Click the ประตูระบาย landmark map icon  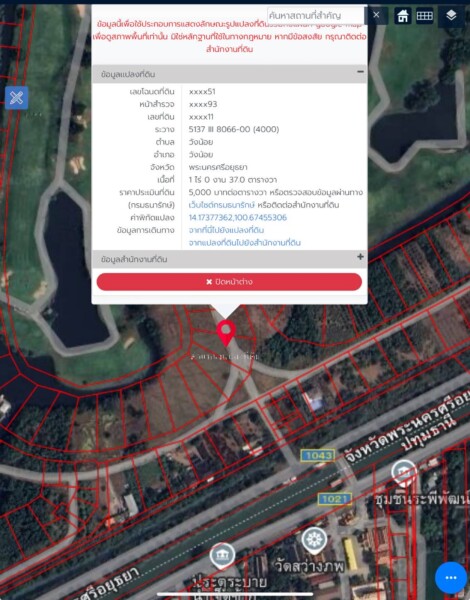pos(222,556)
